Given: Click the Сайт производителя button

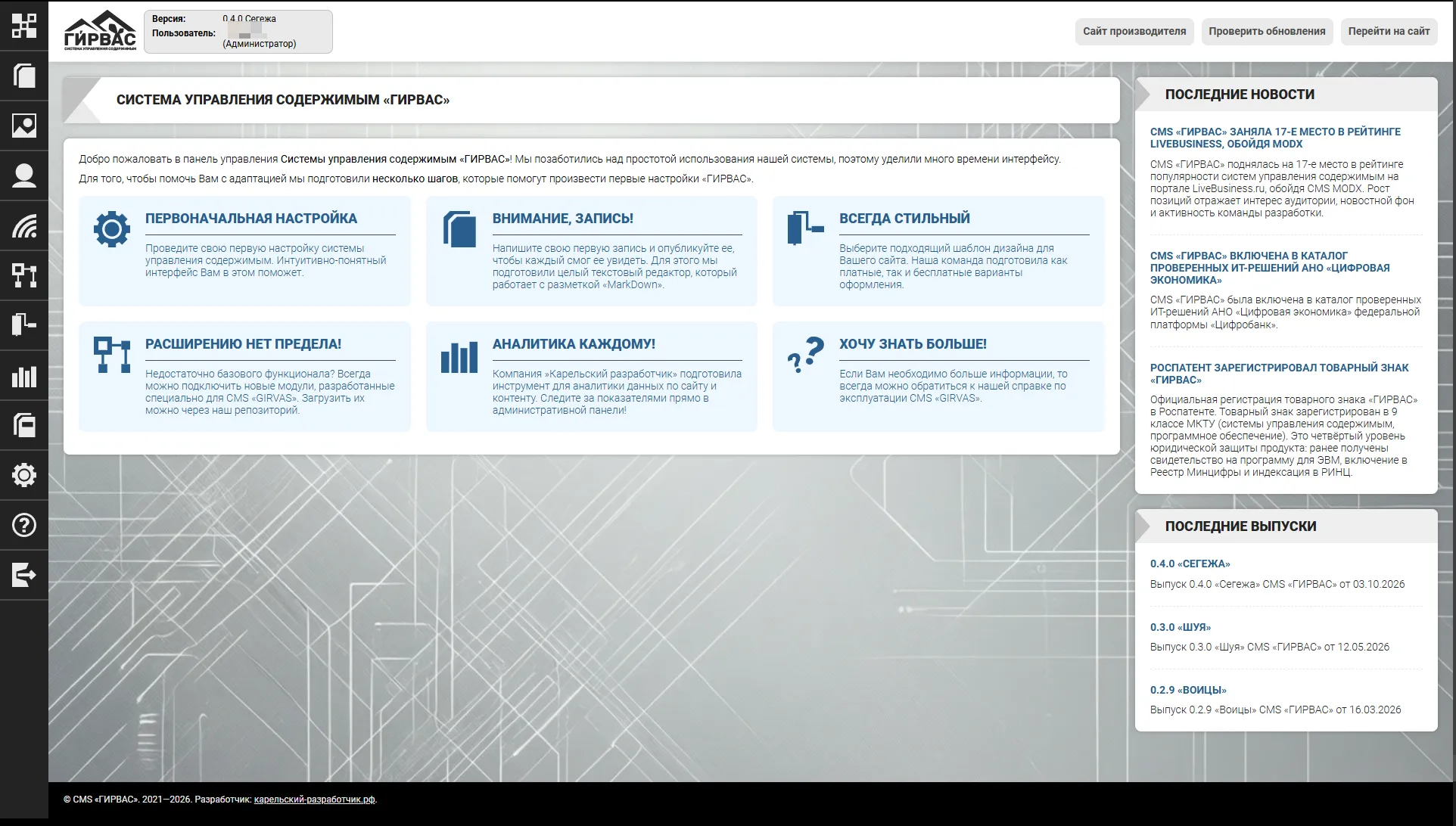Looking at the screenshot, I should click(x=1134, y=31).
